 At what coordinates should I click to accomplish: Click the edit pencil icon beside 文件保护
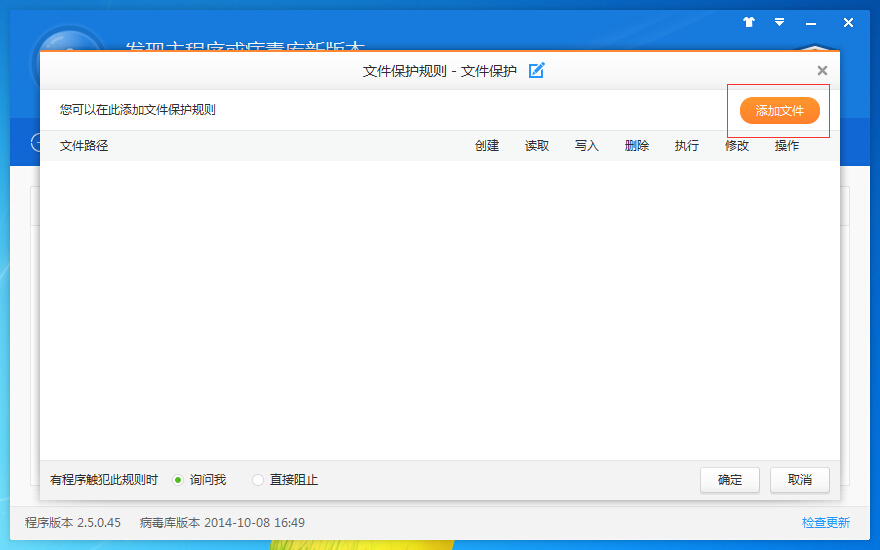[537, 70]
